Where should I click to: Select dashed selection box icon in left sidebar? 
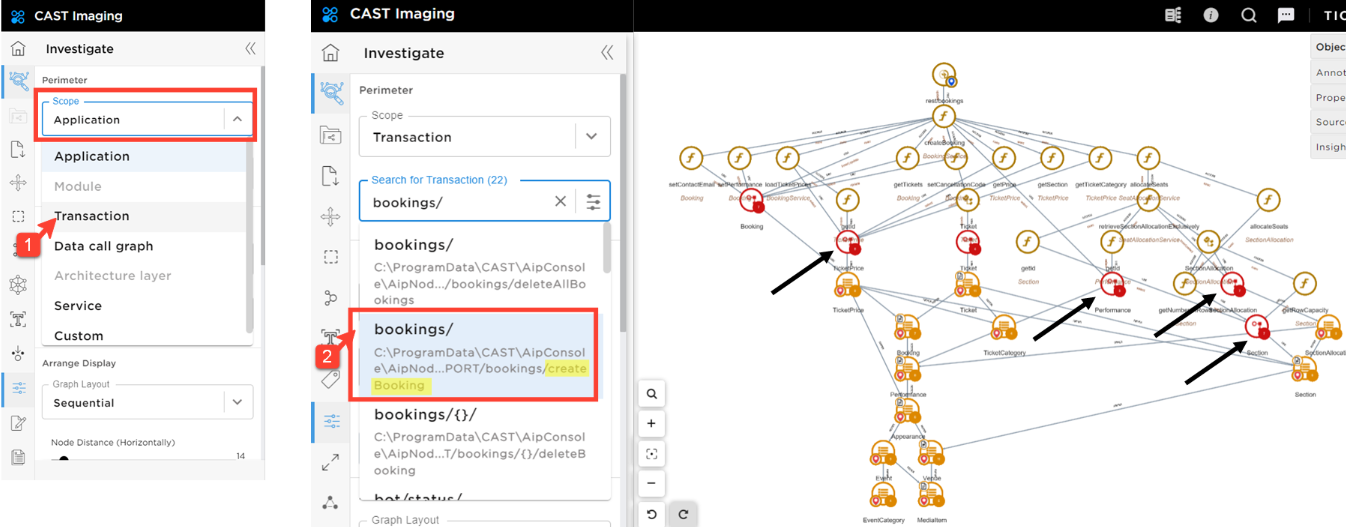[x=17, y=216]
